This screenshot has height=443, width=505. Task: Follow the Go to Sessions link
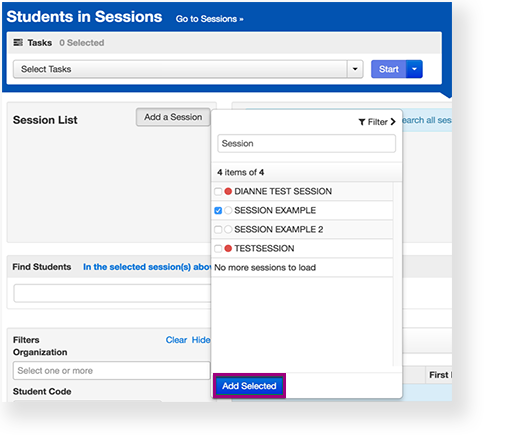(209, 19)
